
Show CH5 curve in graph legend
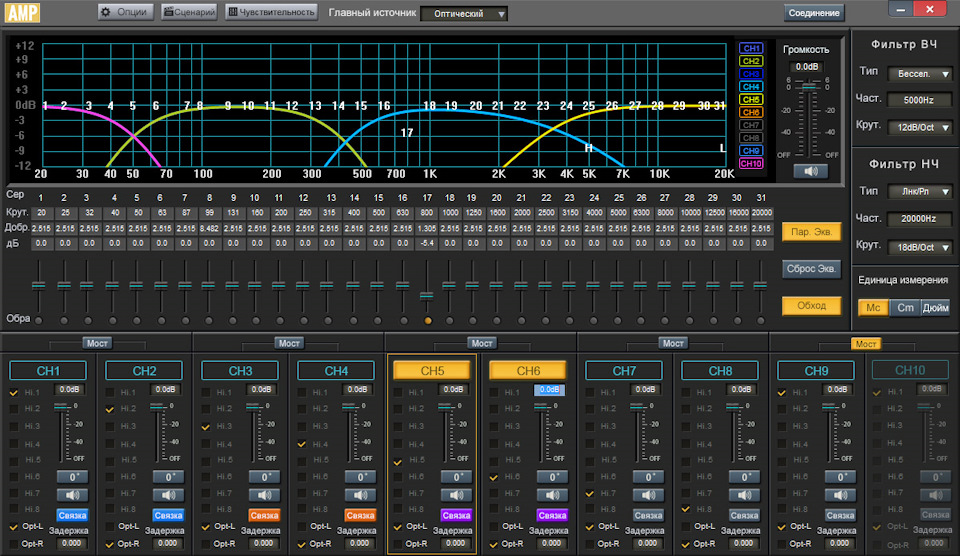pyautogui.click(x=751, y=99)
